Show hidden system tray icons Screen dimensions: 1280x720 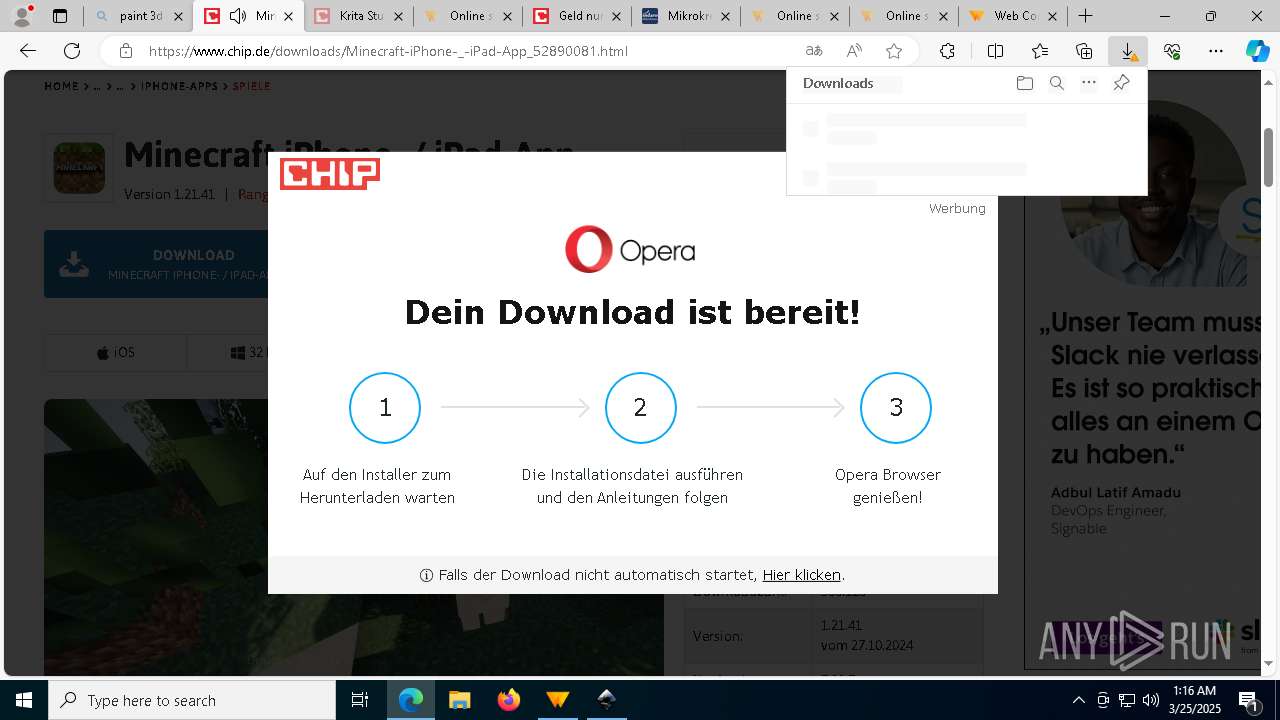1078,700
